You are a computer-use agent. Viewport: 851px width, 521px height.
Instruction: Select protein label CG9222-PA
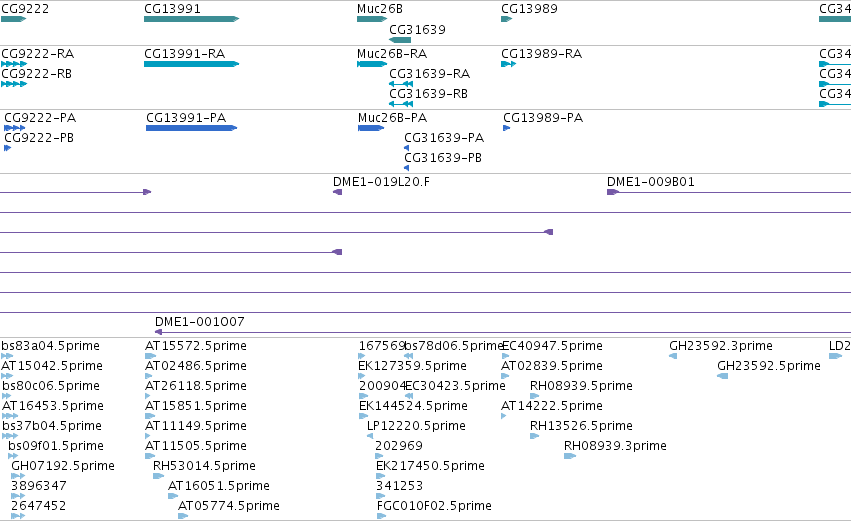tap(40, 118)
